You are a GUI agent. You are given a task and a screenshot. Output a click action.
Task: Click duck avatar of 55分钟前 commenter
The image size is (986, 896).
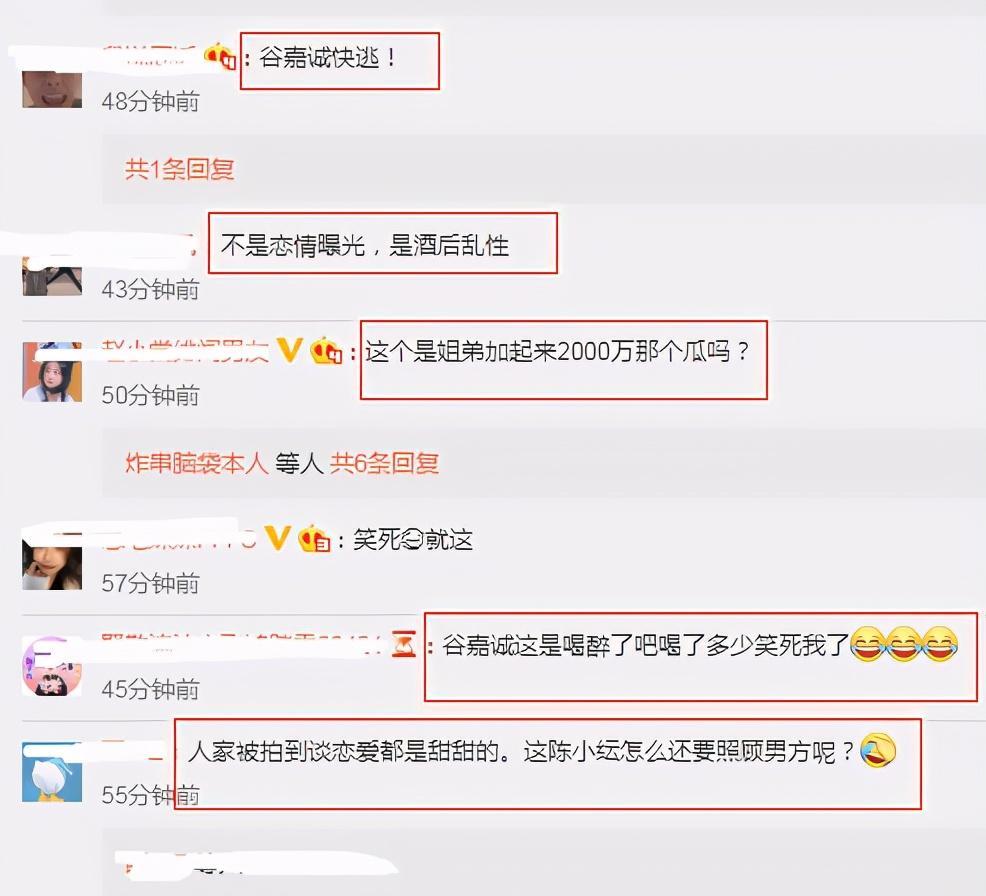(x=52, y=772)
